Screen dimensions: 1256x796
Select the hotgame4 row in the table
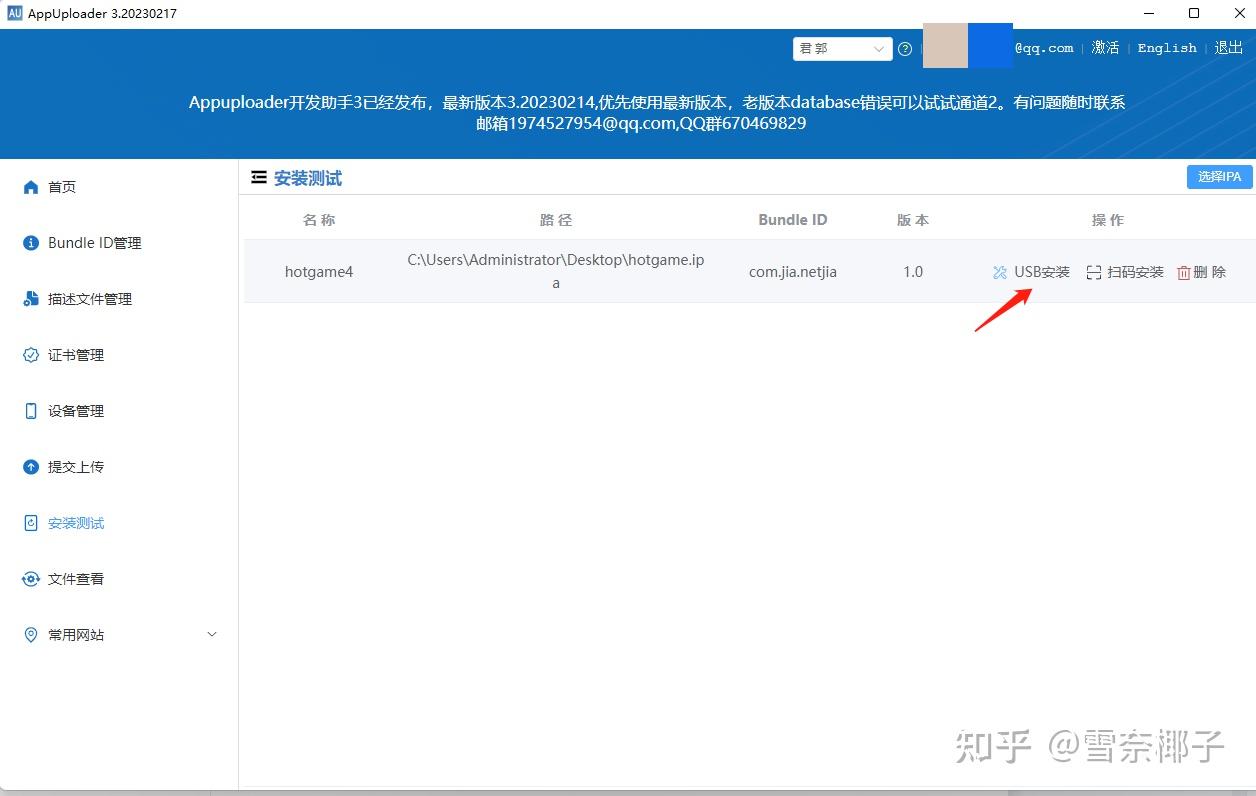[556, 271]
